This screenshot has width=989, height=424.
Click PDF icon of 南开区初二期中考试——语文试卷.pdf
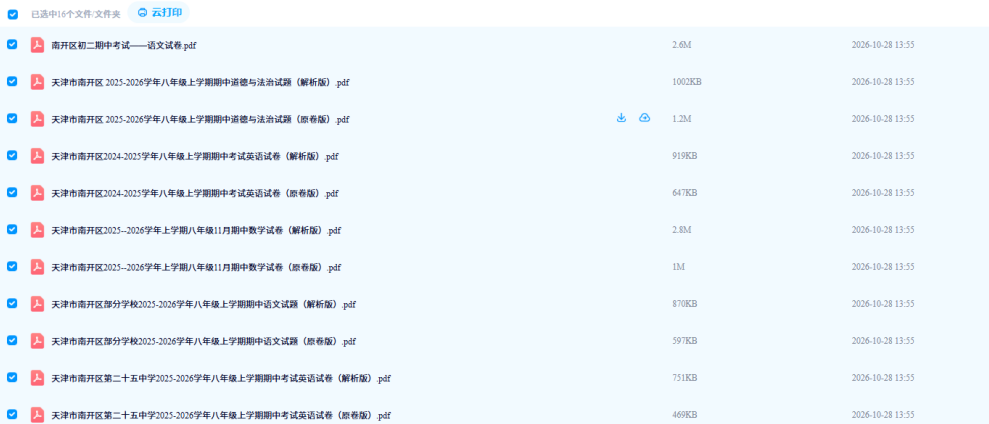37,45
